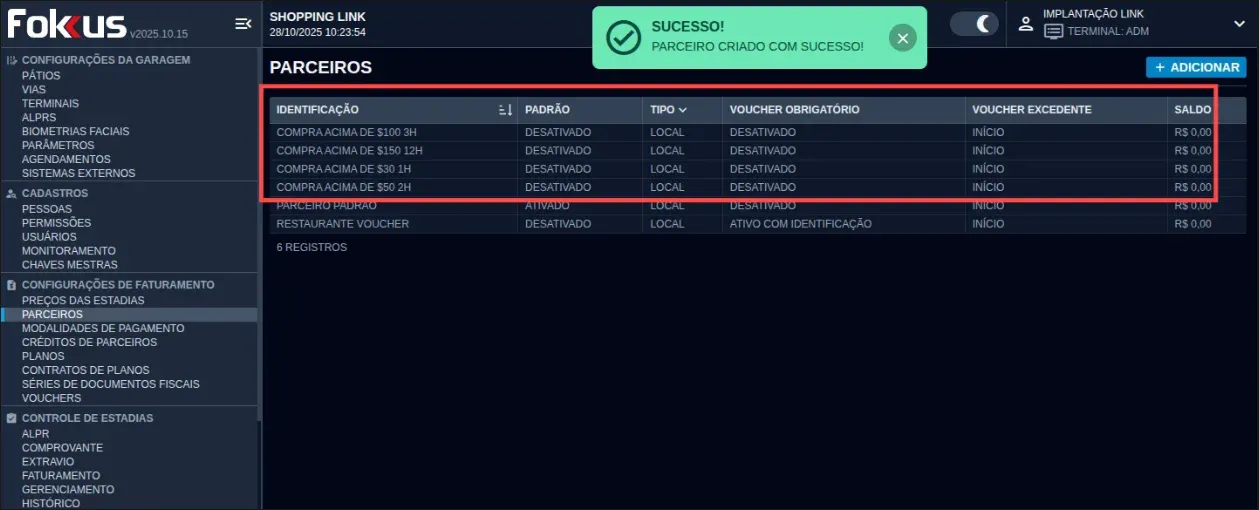Toggle the dark mode moon switch
Viewport: 1259px width, 510px height.
974,24
